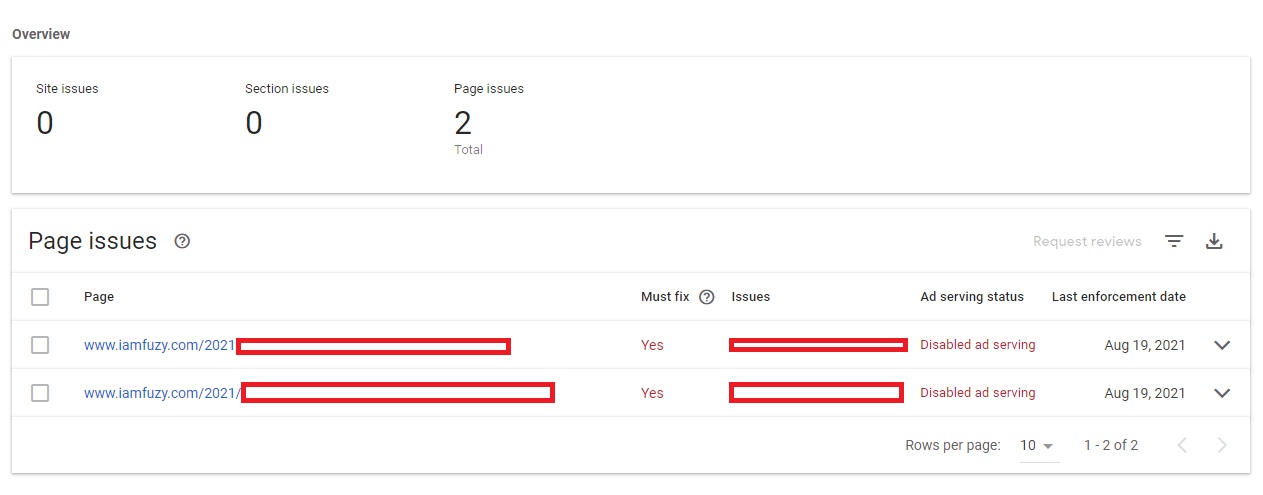Expand the first page issue row chevron

pos(1221,345)
